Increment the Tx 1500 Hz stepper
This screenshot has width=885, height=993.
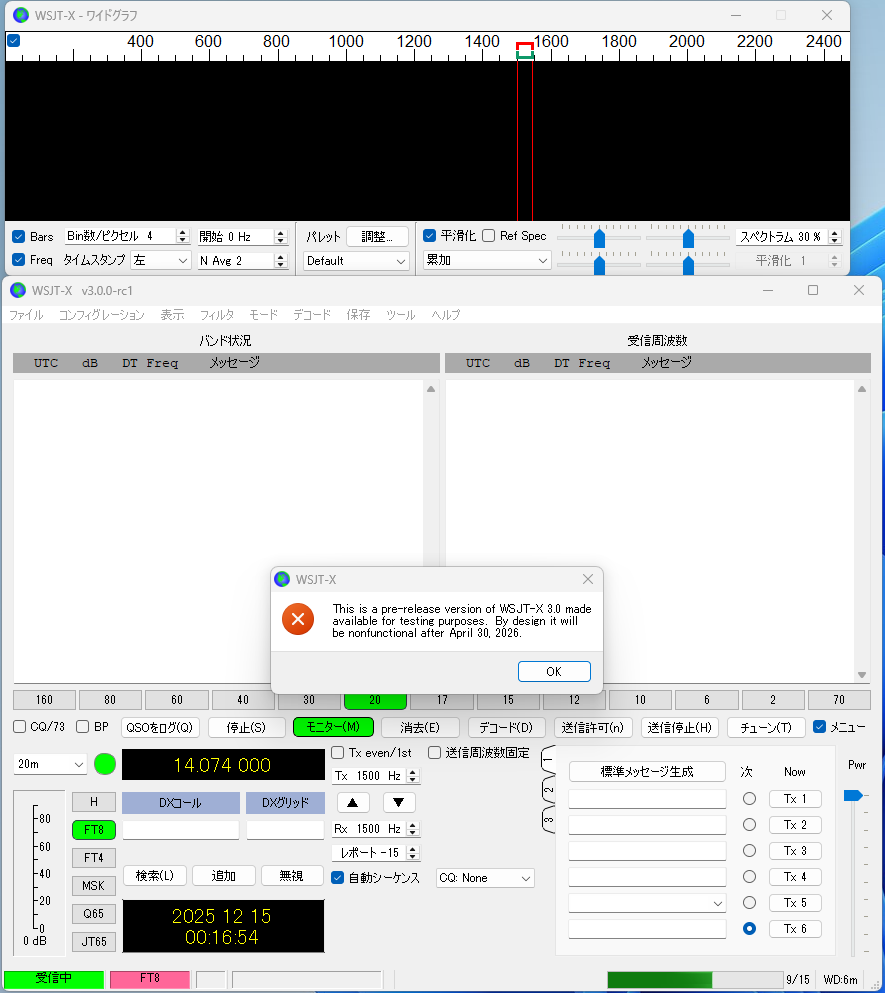coord(413,772)
